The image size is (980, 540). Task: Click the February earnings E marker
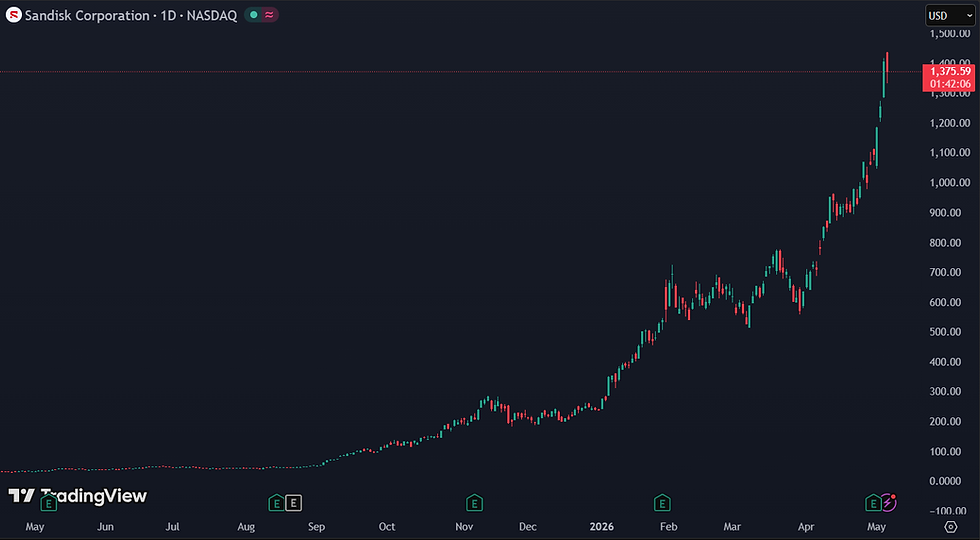[x=662, y=502]
